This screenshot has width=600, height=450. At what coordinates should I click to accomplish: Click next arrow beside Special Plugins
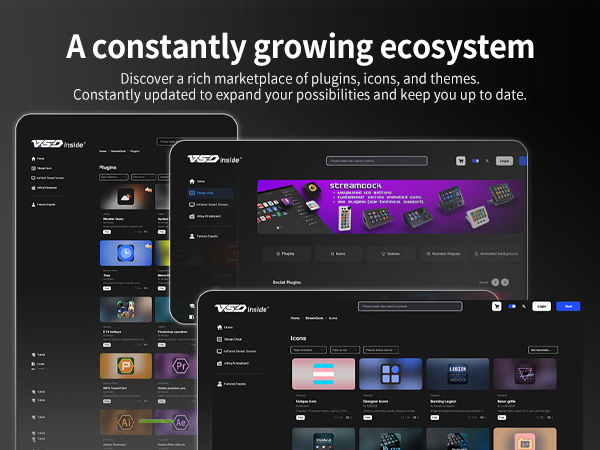[x=505, y=282]
